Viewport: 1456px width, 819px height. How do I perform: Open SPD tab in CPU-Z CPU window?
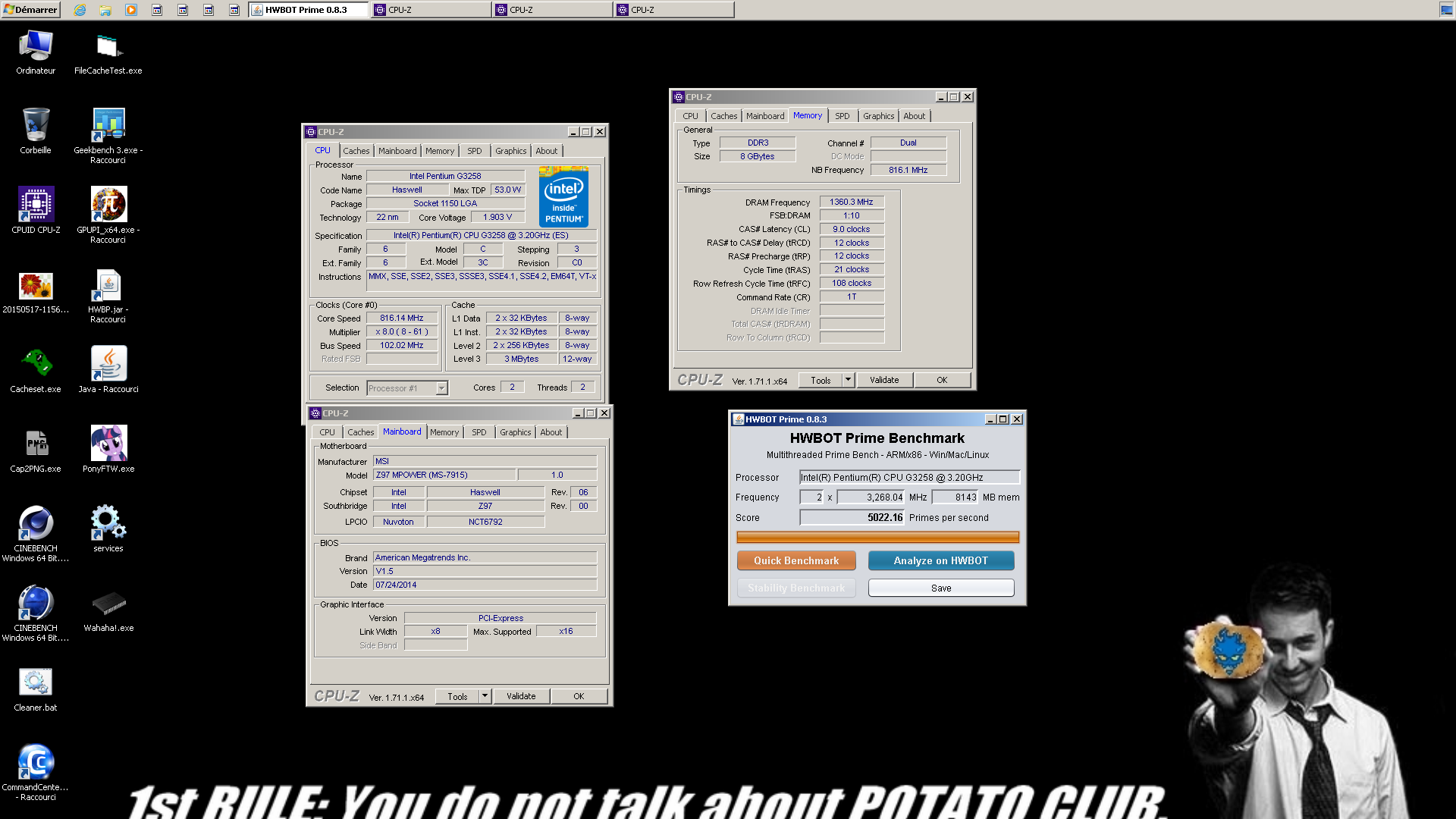(475, 151)
